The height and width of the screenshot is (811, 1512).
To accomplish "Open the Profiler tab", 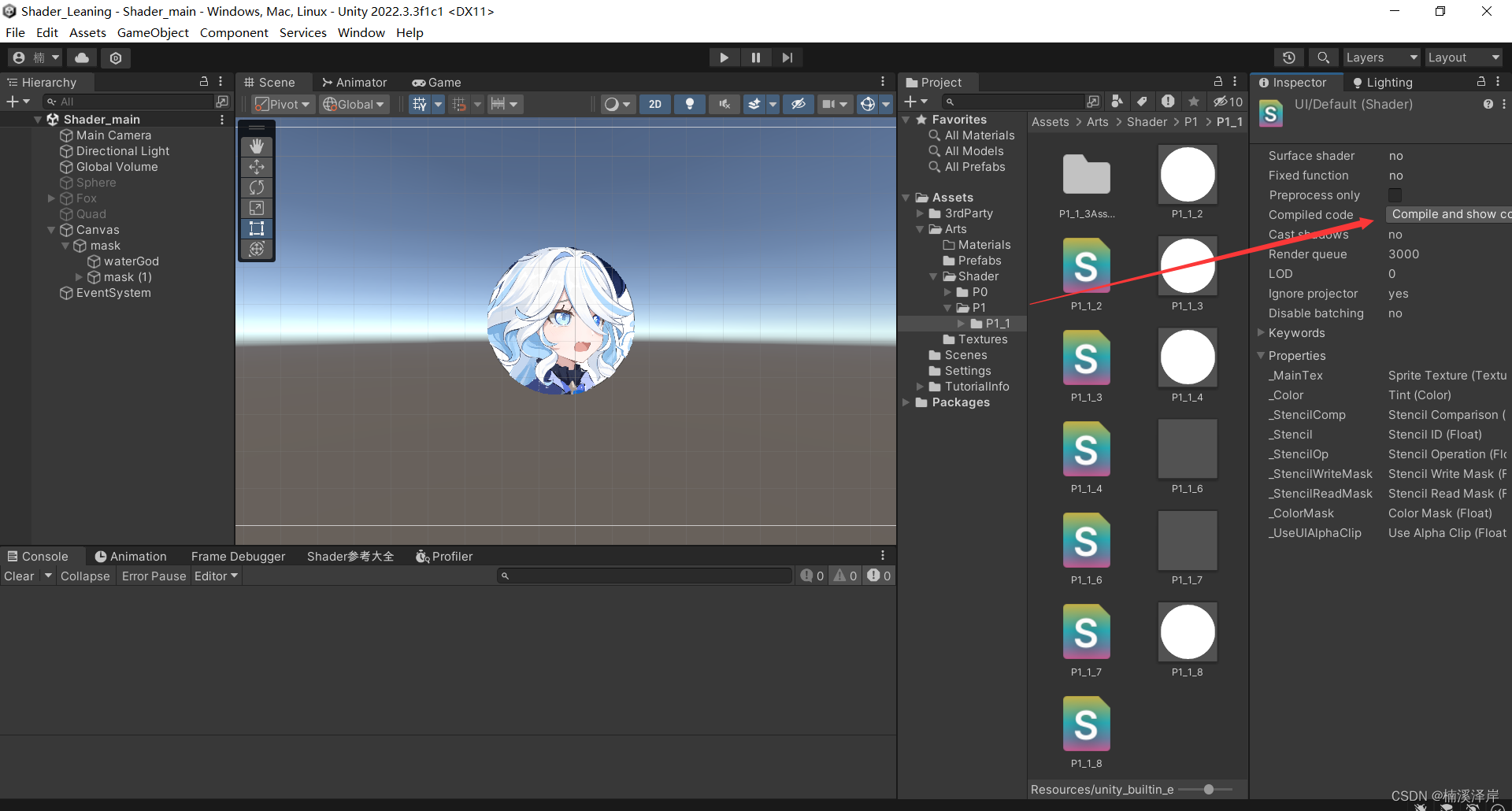I will 444,556.
